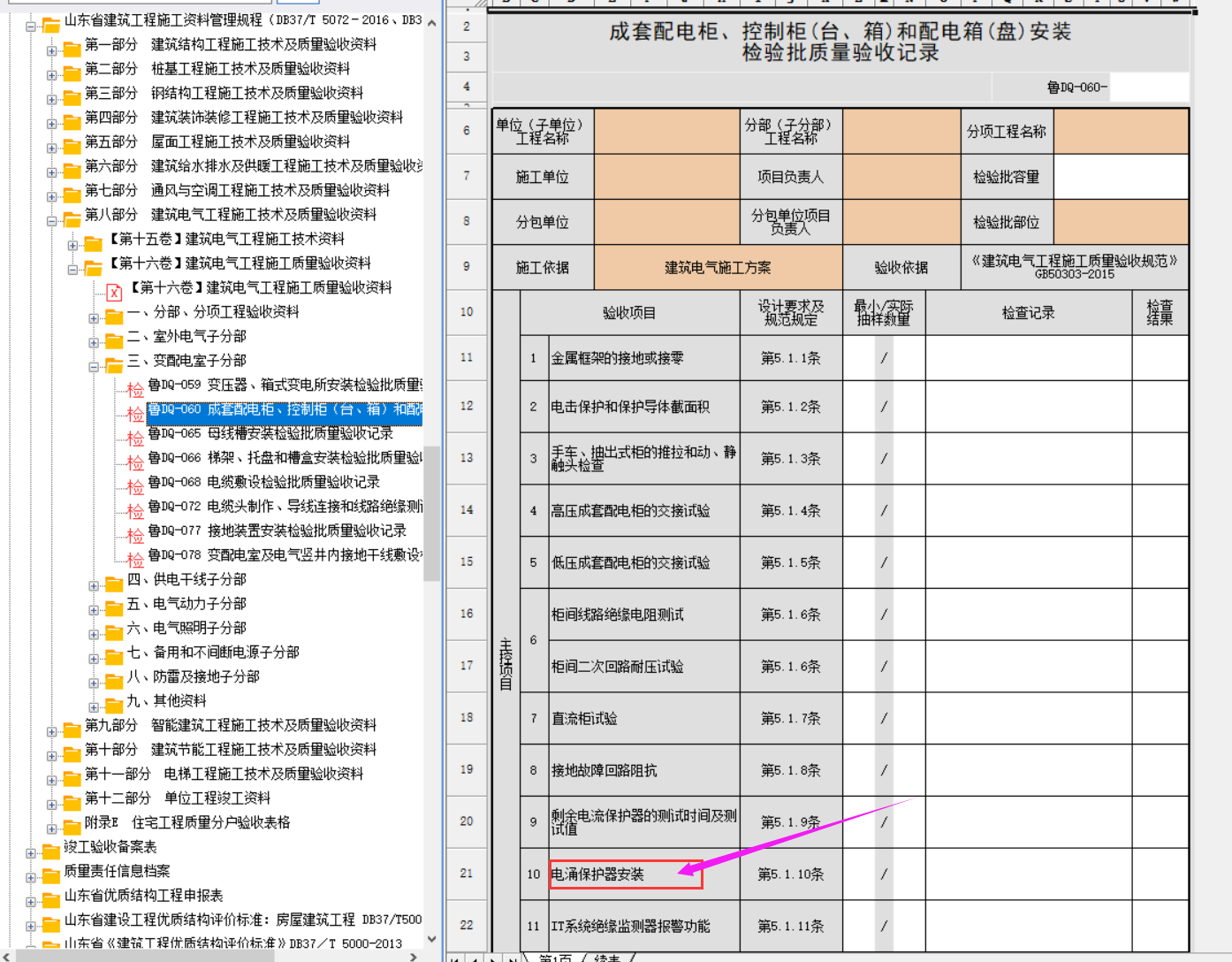Image resolution: width=1232 pixels, height=962 pixels.
Task: Expand the 六、电气照明子分部 node
Action: tap(94, 634)
